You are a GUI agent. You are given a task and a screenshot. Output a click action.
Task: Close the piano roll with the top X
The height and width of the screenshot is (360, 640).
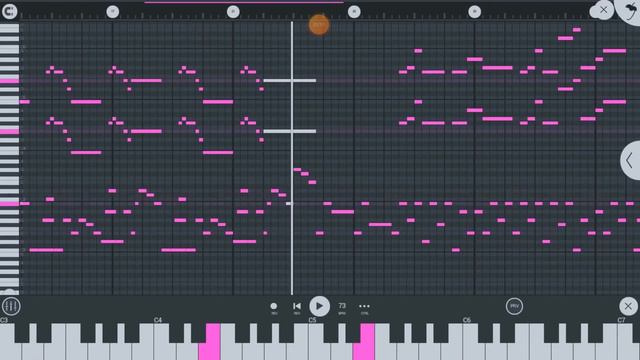tap(603, 10)
